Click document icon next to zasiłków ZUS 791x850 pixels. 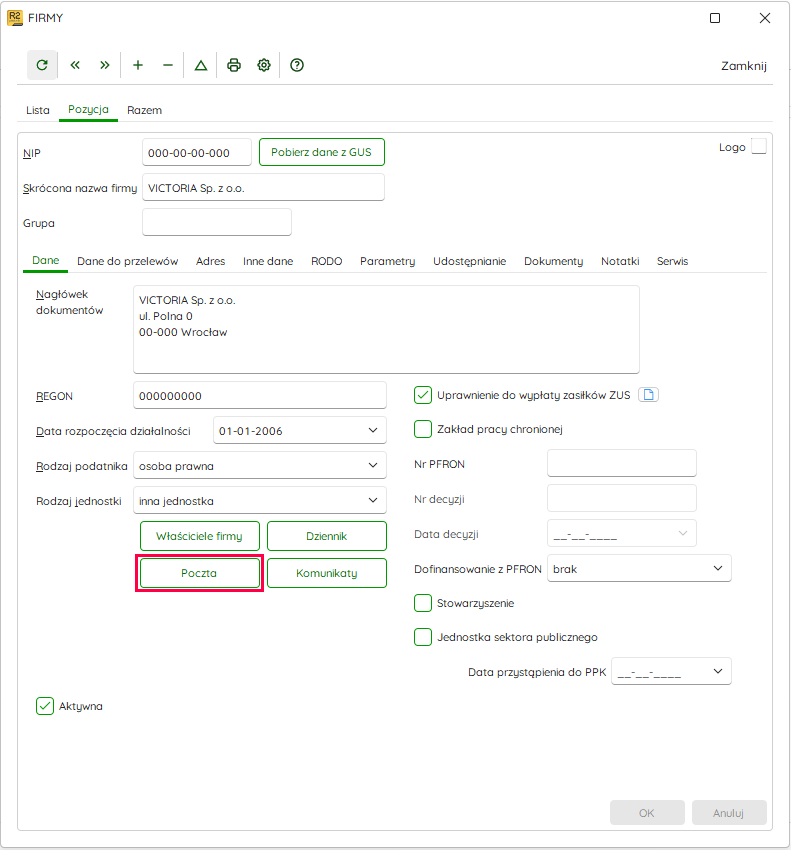(648, 395)
